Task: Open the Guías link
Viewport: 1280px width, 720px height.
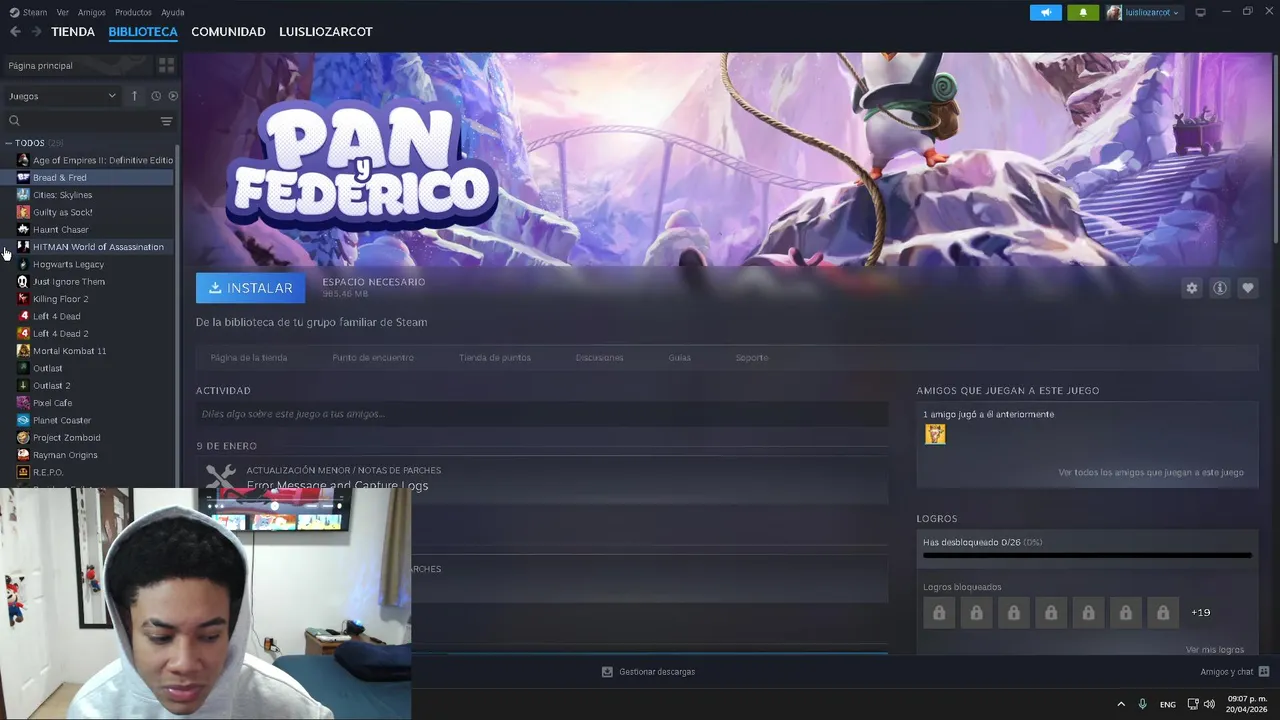Action: pos(680,357)
